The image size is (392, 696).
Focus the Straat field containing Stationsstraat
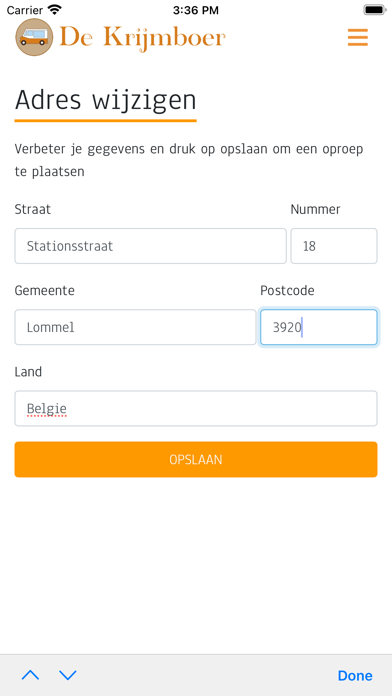[x=150, y=246]
